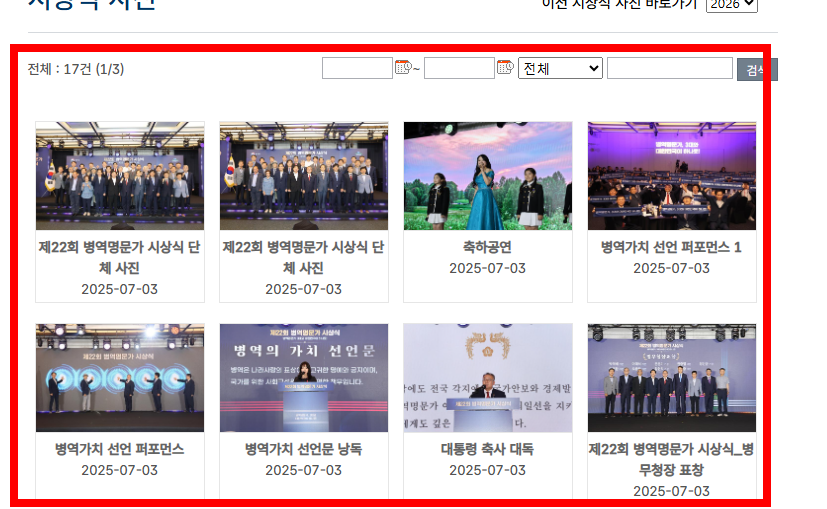Image resolution: width=827 pixels, height=509 pixels.
Task: Click the 병역가치 선언문 낭독 title link
Action: [303, 449]
